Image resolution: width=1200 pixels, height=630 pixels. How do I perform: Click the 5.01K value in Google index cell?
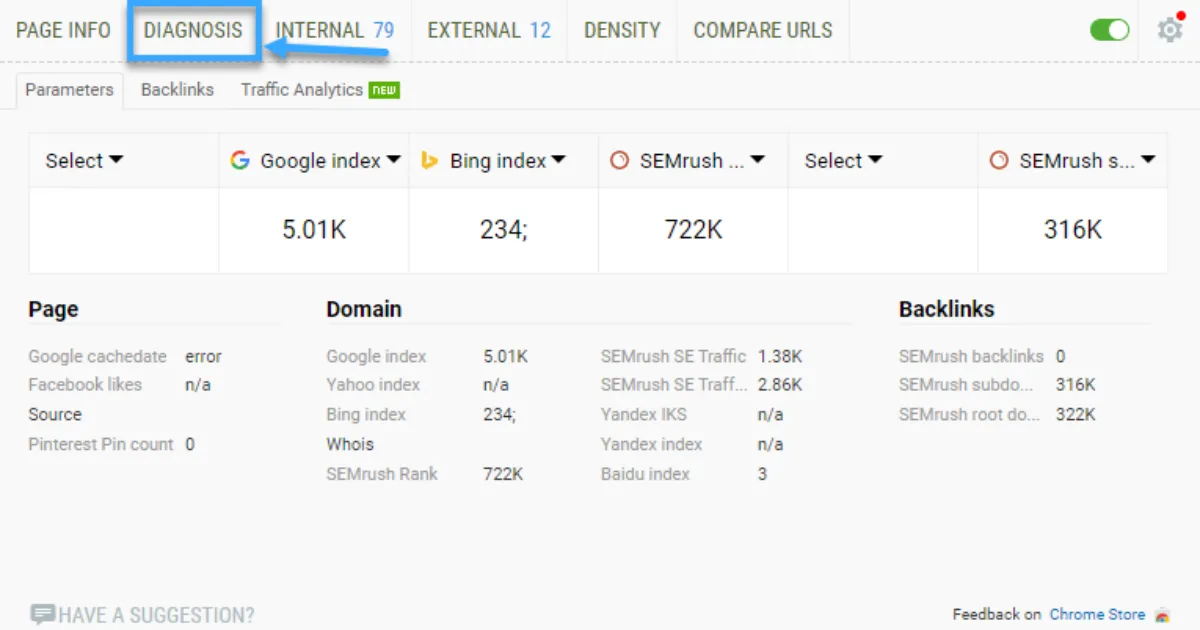click(314, 230)
